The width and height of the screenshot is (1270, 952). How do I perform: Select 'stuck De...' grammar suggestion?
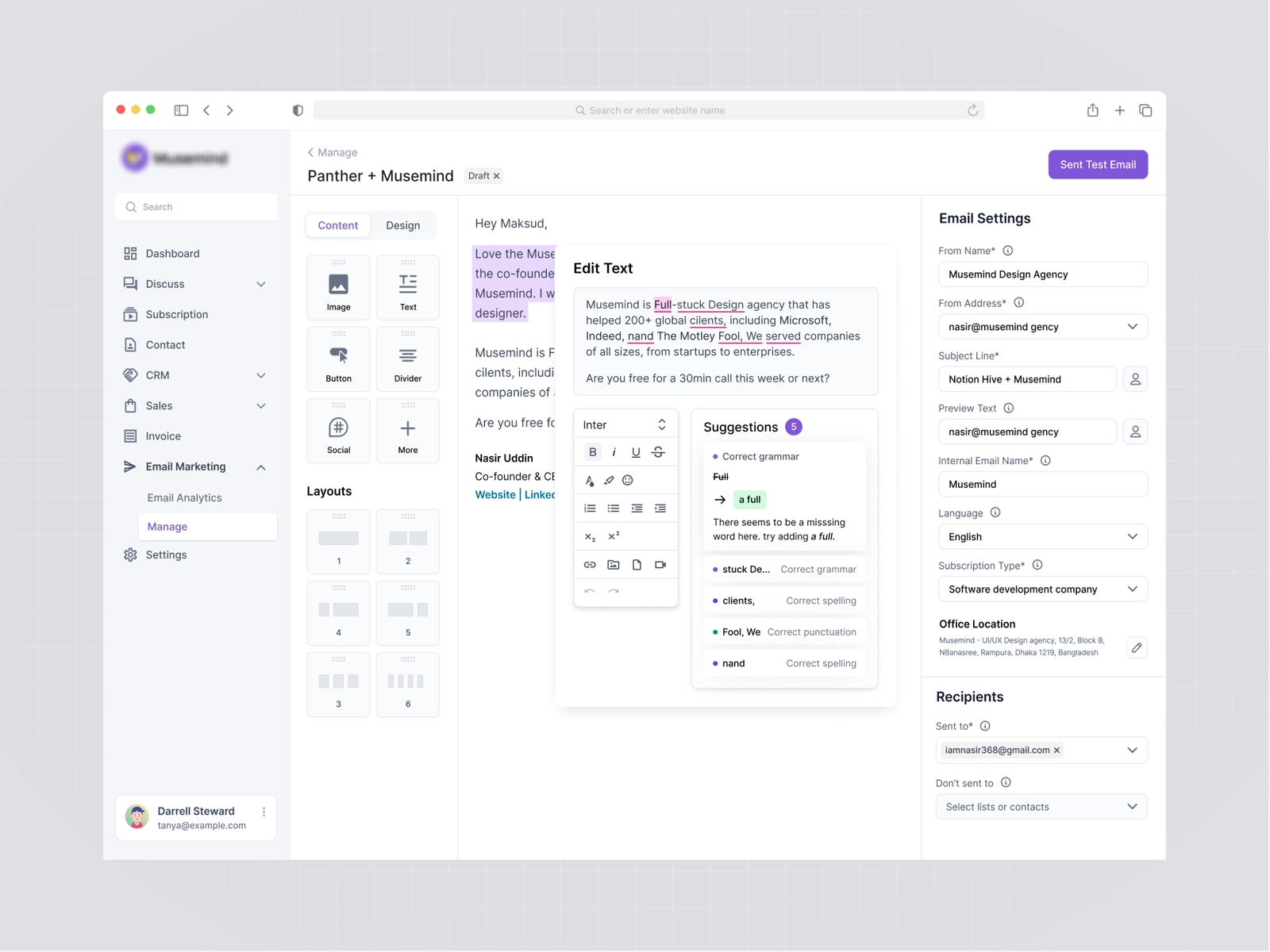coord(784,570)
